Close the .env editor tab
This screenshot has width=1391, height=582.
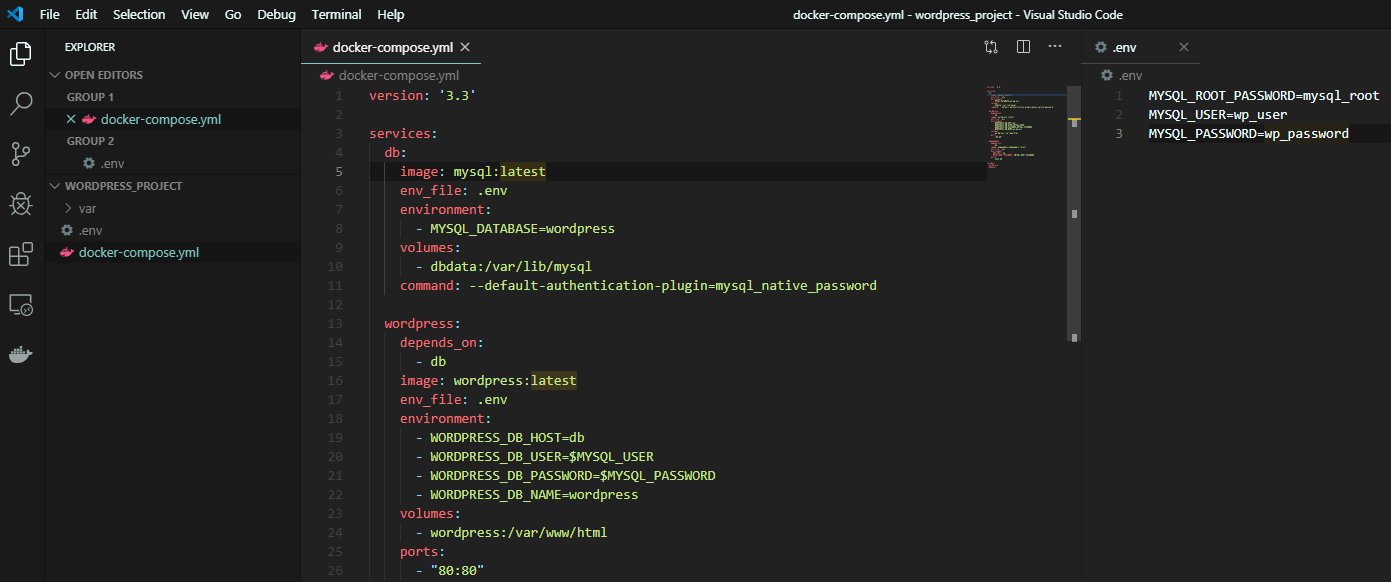pyautogui.click(x=1184, y=47)
